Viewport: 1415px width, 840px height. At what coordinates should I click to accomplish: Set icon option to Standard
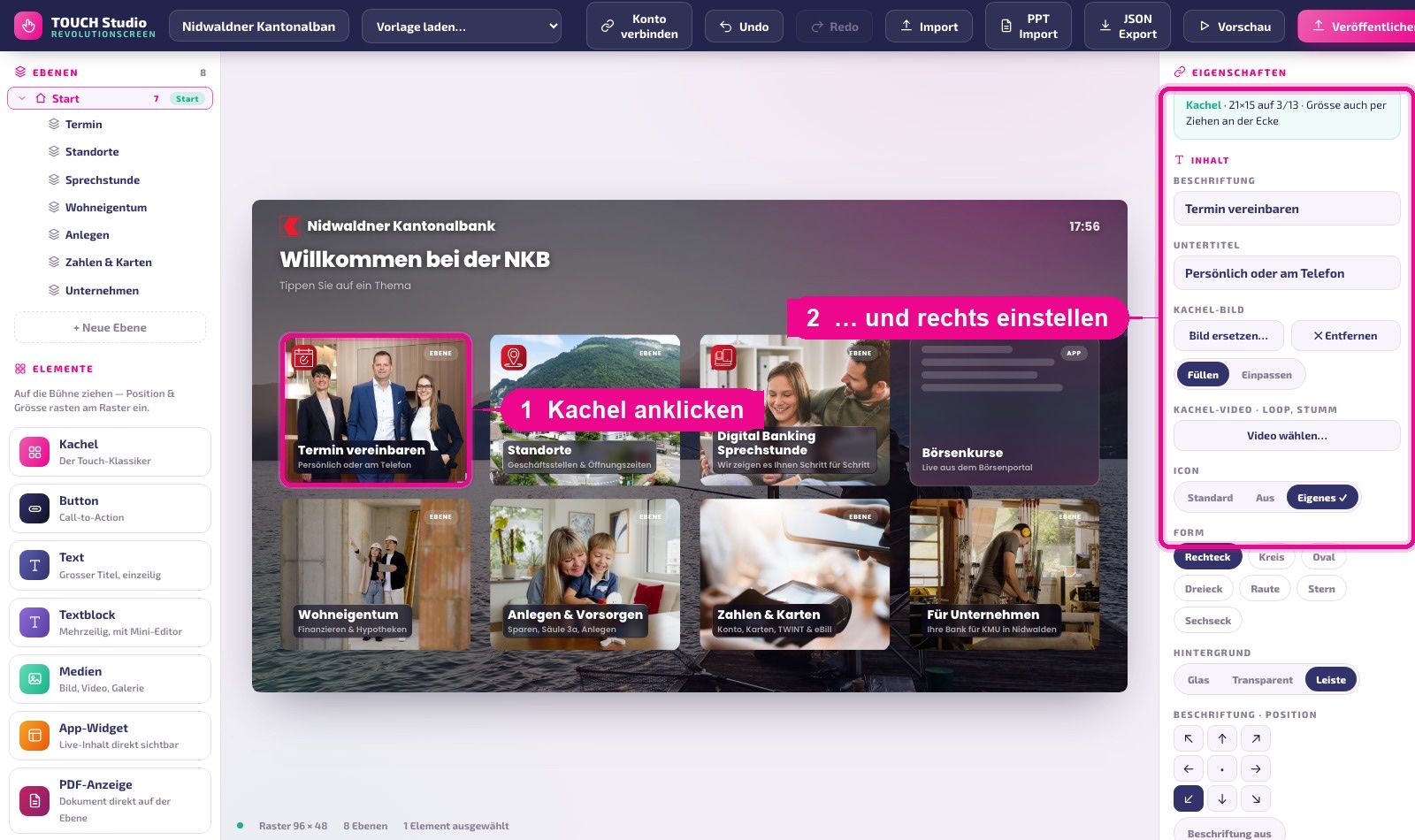[1210, 498]
